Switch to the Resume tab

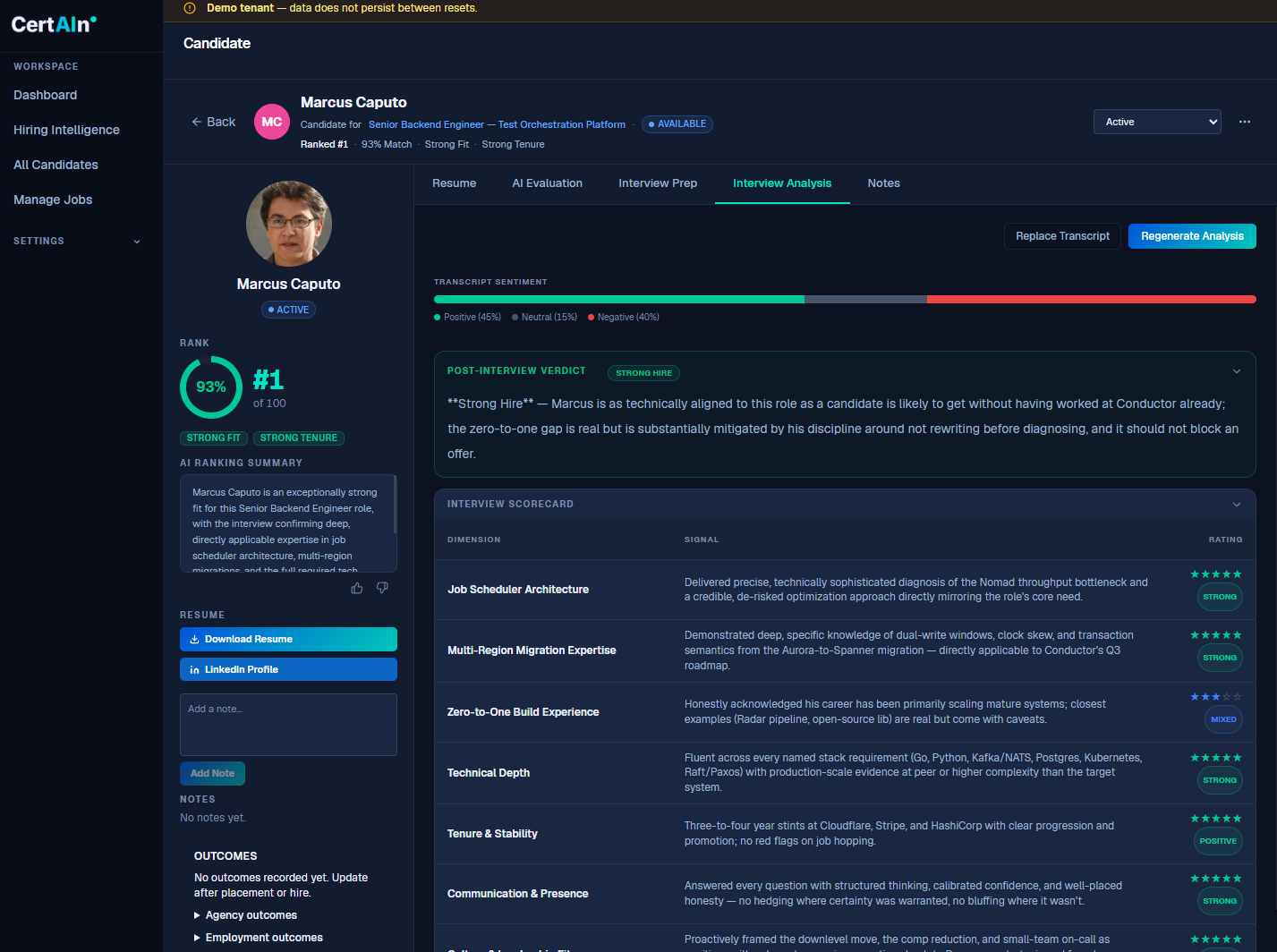click(x=454, y=183)
